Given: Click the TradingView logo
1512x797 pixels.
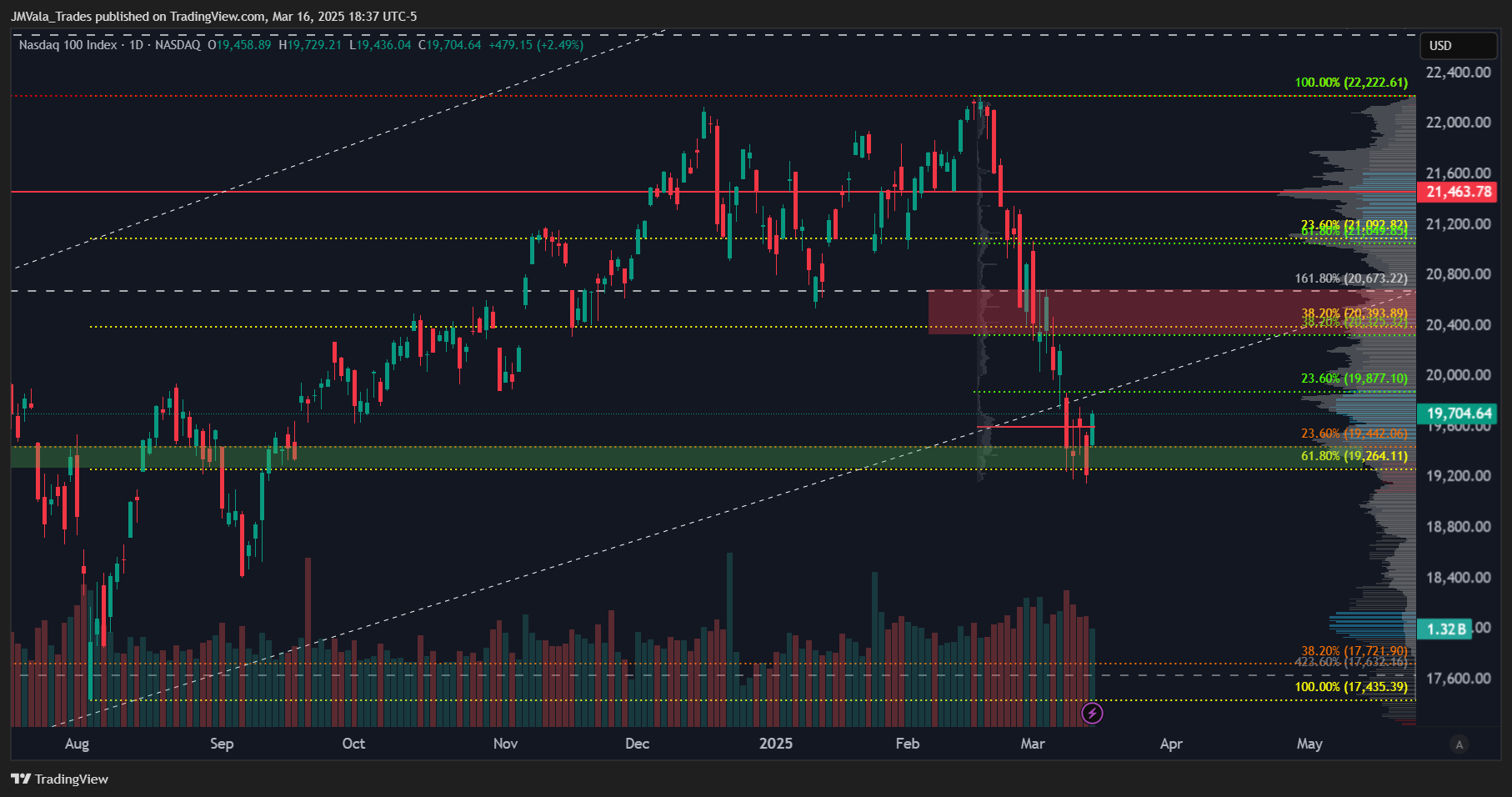Looking at the screenshot, I should click(x=59, y=779).
